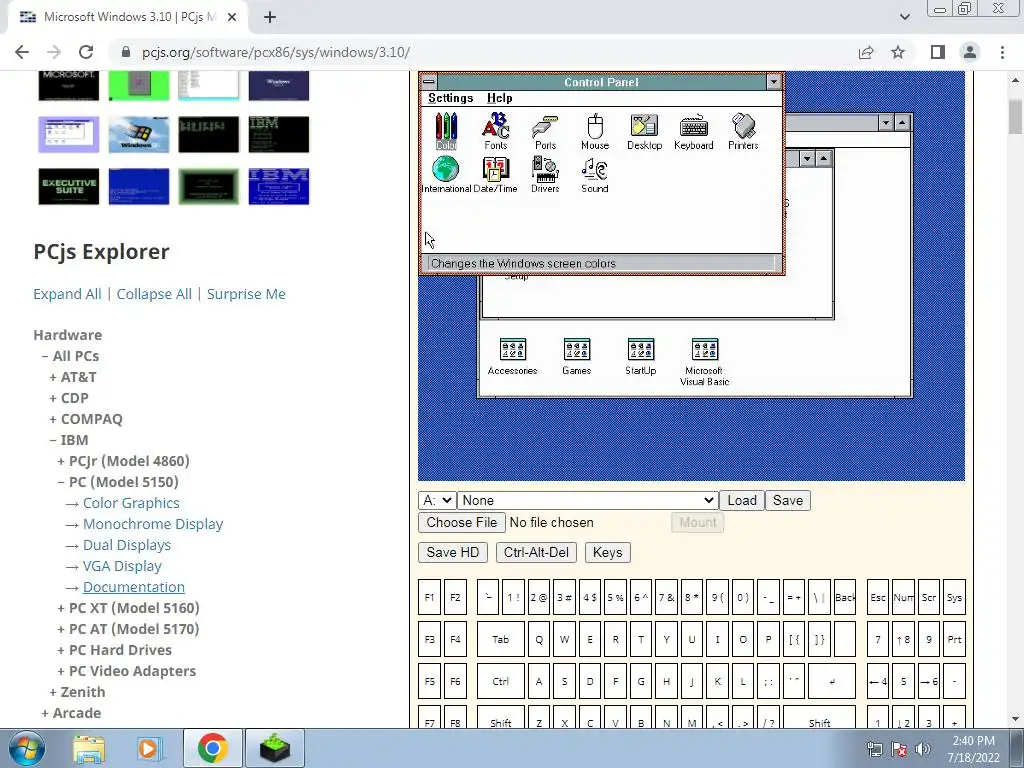Screen dimensions: 1024x768
Task: Switch to the Microsoft Windows 3.10 tab
Action: pyautogui.click(x=129, y=17)
